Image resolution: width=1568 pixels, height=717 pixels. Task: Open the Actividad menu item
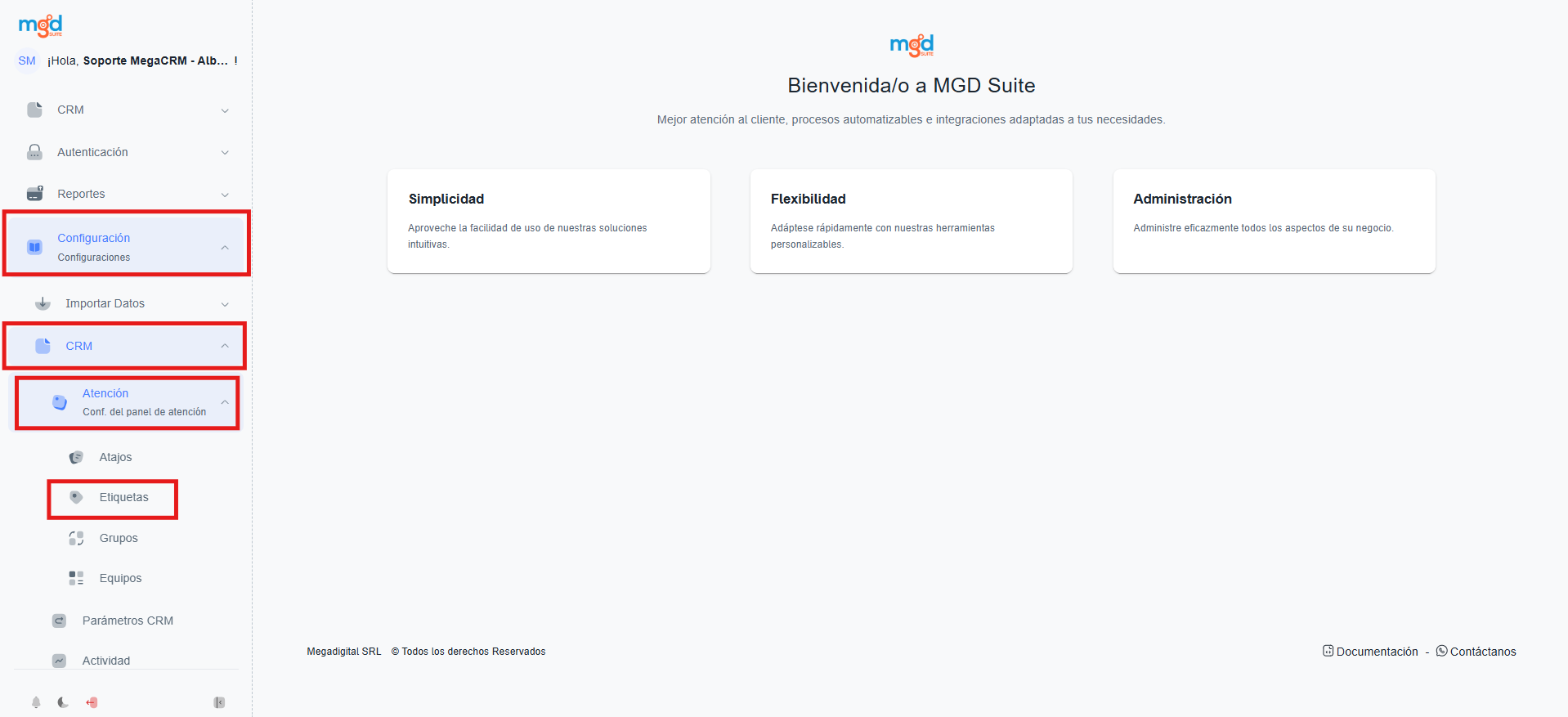pyautogui.click(x=106, y=661)
